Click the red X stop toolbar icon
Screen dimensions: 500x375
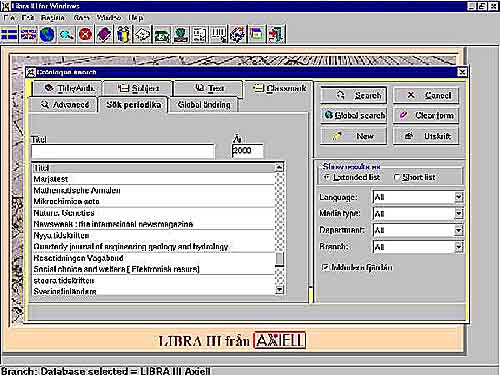(x=85, y=34)
